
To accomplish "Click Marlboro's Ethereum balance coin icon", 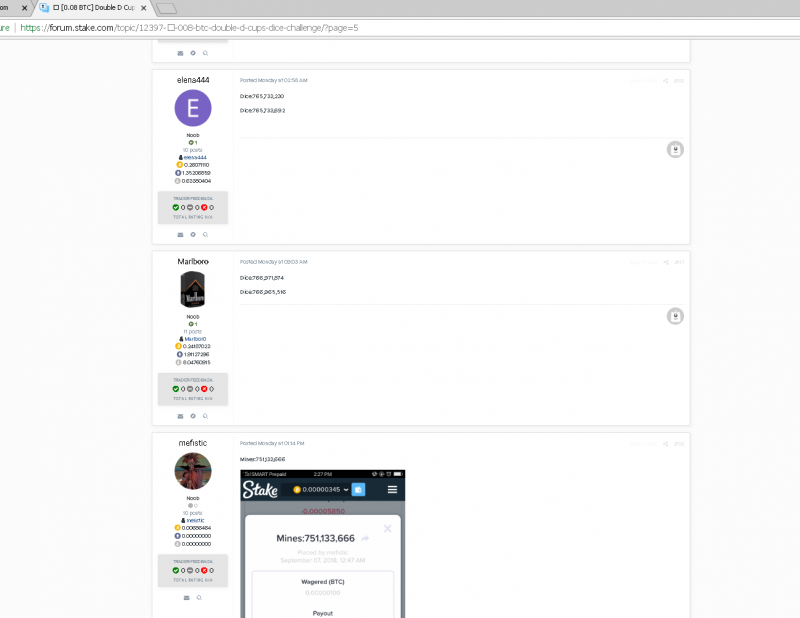I will 180,354.
